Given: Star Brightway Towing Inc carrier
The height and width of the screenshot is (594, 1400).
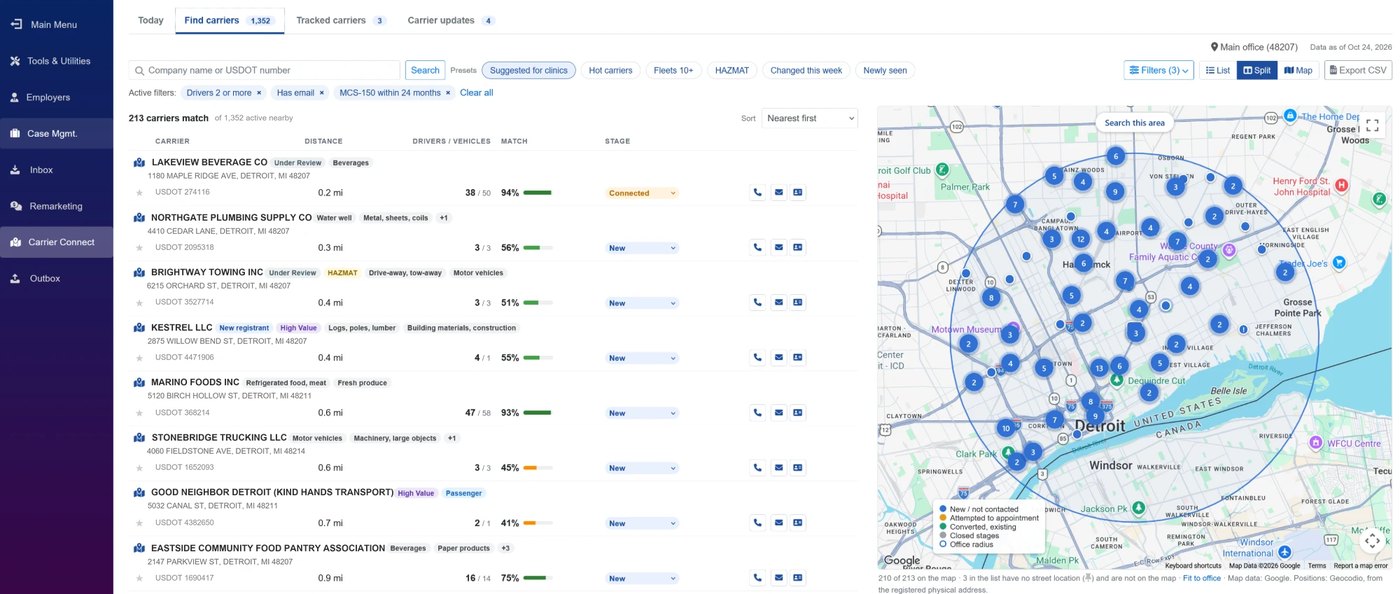Looking at the screenshot, I should (x=139, y=302).
